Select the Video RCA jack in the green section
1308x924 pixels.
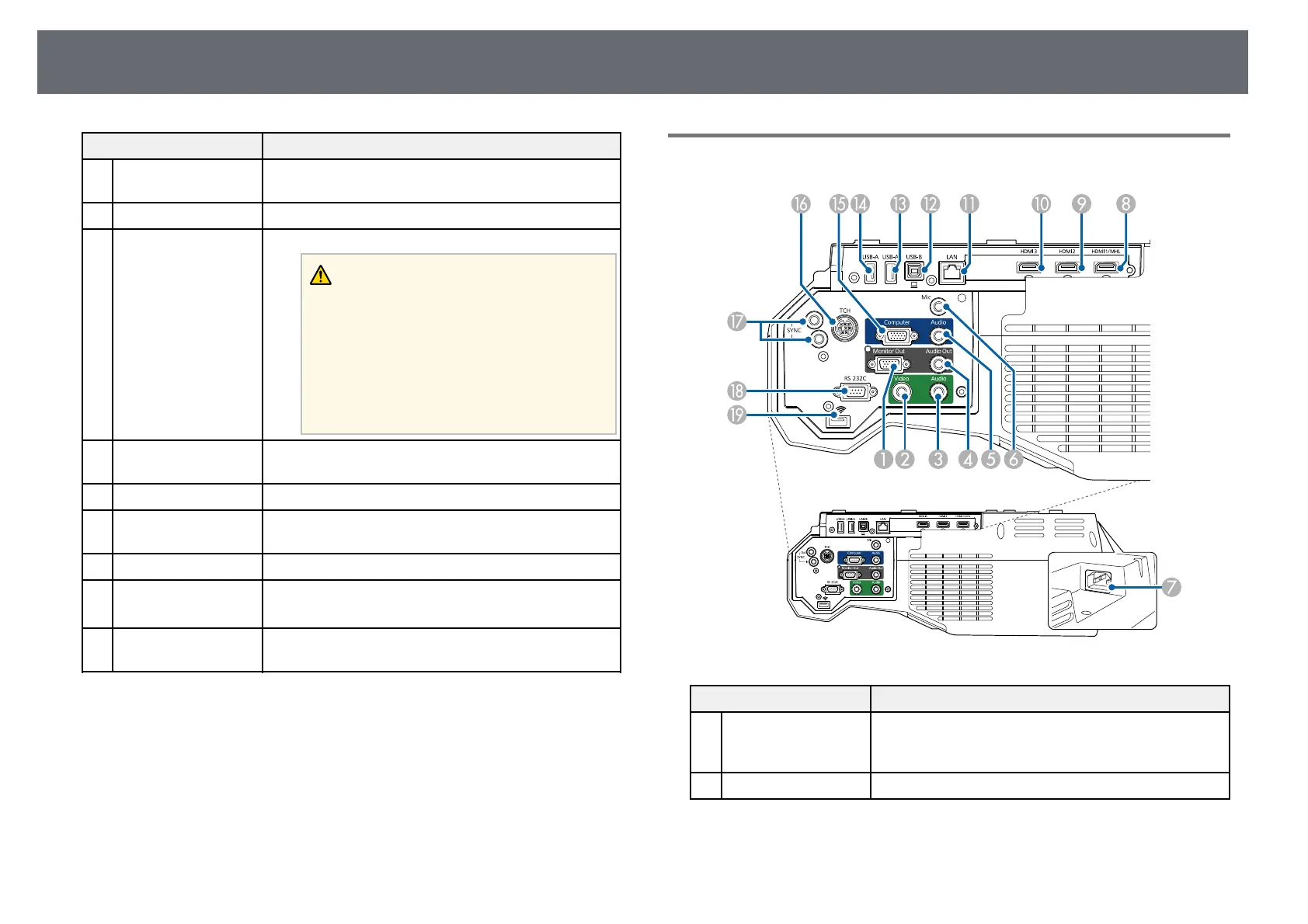[x=902, y=393]
